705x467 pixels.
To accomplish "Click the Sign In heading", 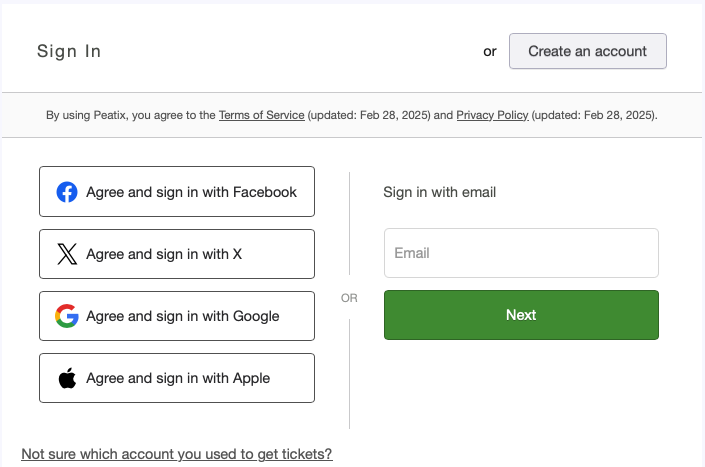I will coord(69,51).
